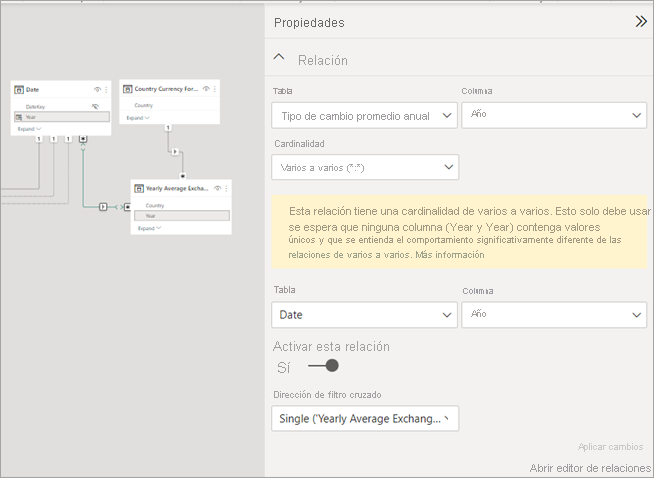Open the 'Dirección de filtro cruzado' dropdown
This screenshot has height=478, width=654.
[x=364, y=418]
